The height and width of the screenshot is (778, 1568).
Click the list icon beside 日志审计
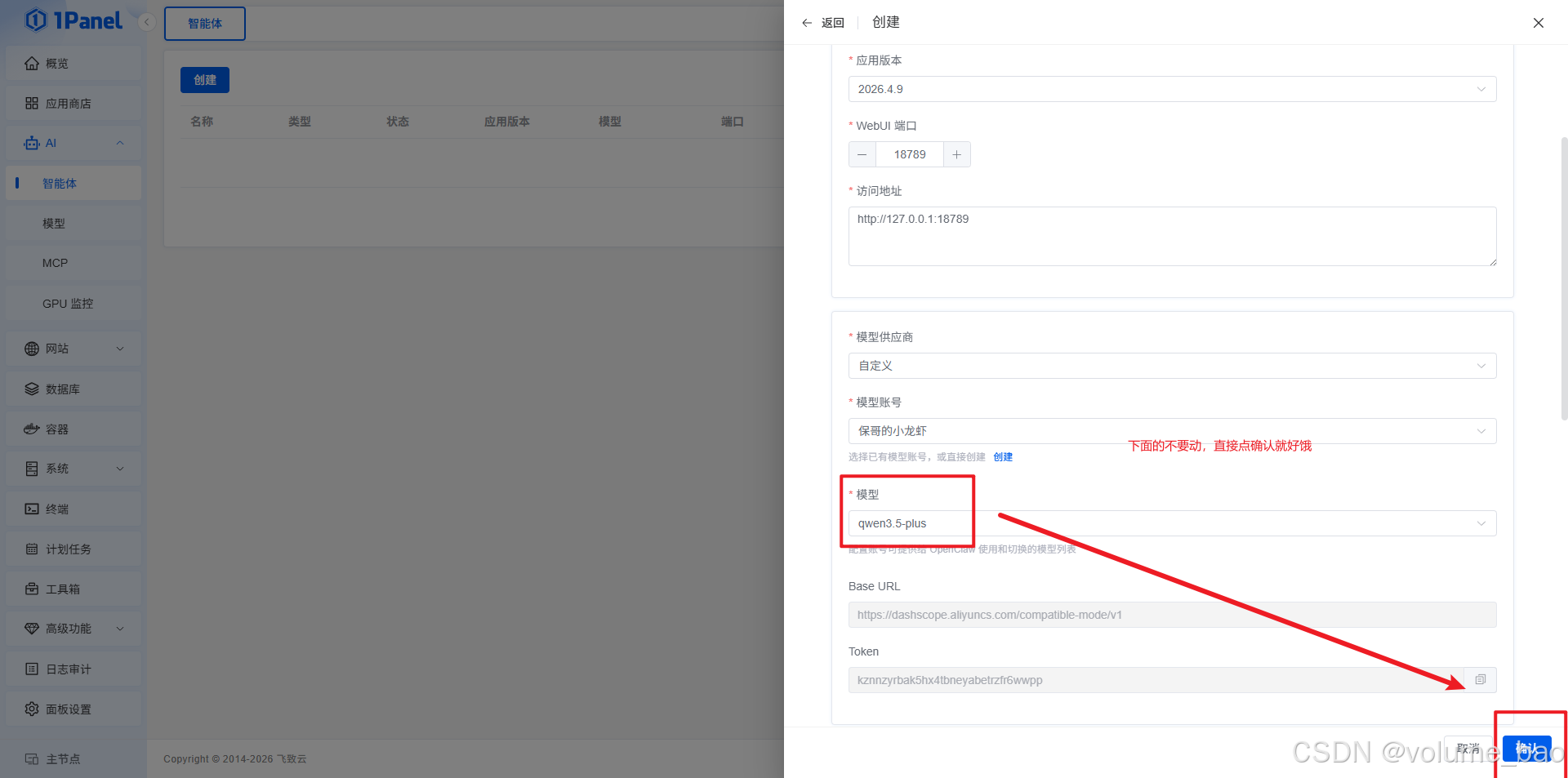(32, 669)
